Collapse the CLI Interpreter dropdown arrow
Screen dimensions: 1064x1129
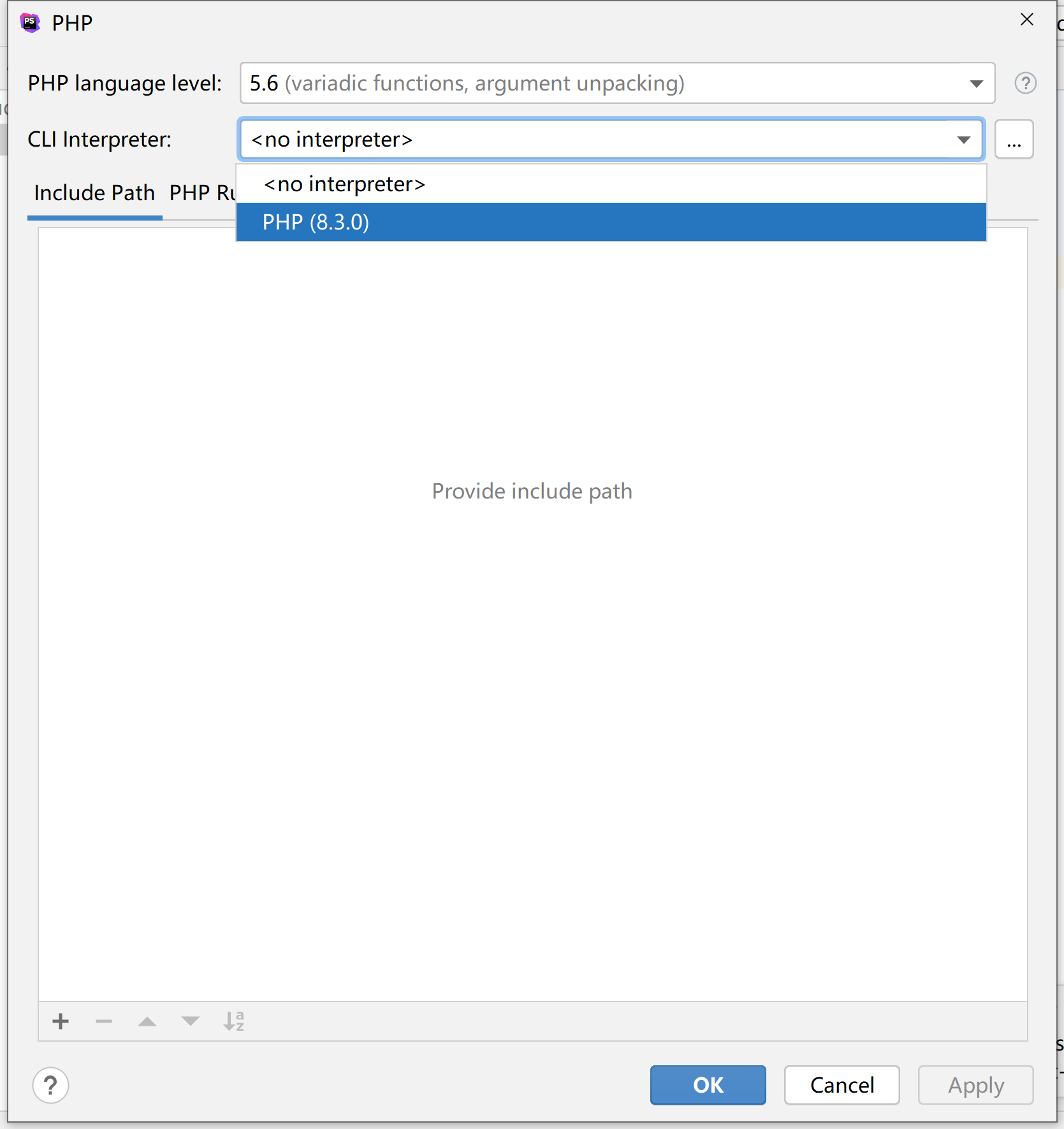click(963, 140)
